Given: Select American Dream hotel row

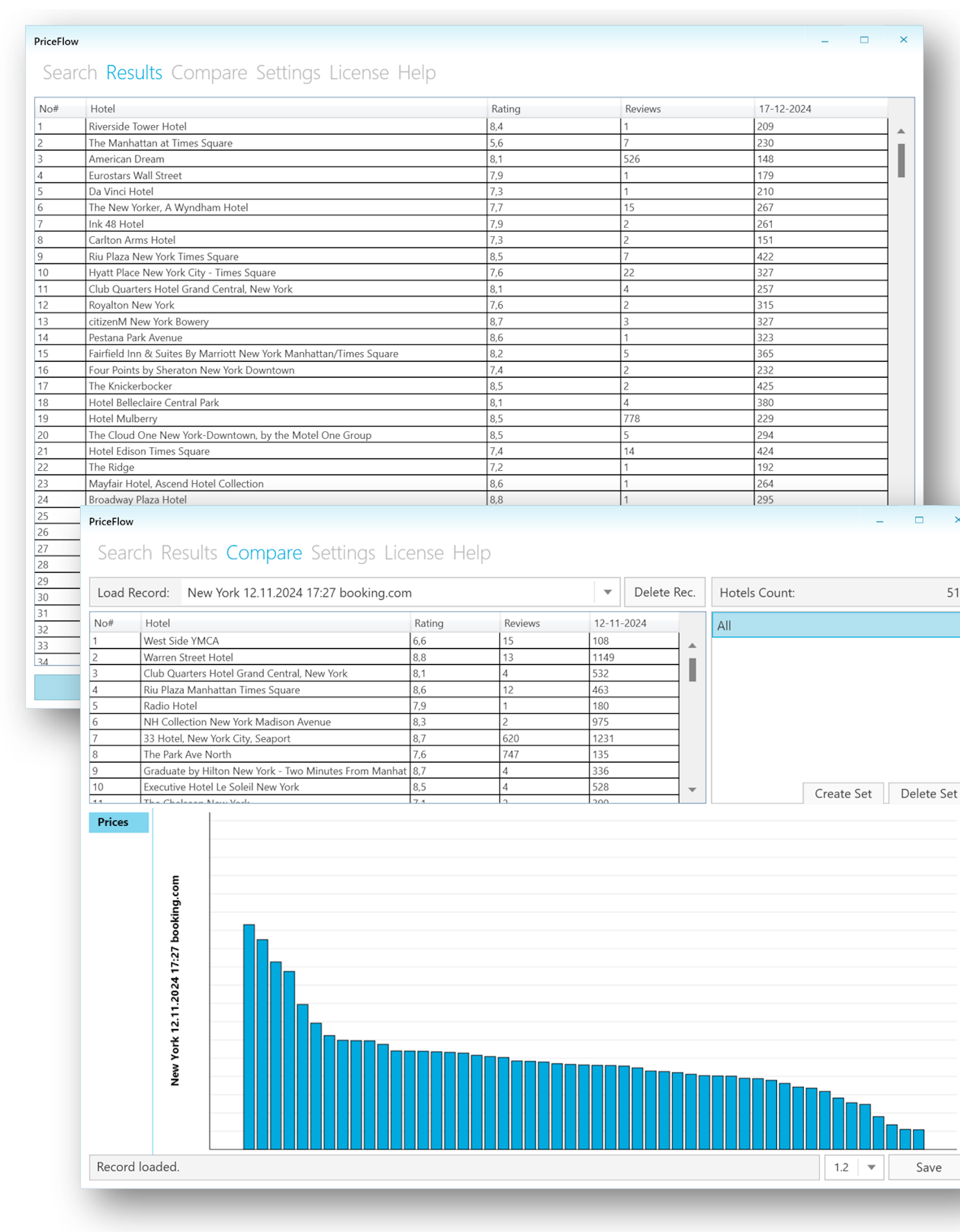Looking at the screenshot, I should (x=461, y=159).
